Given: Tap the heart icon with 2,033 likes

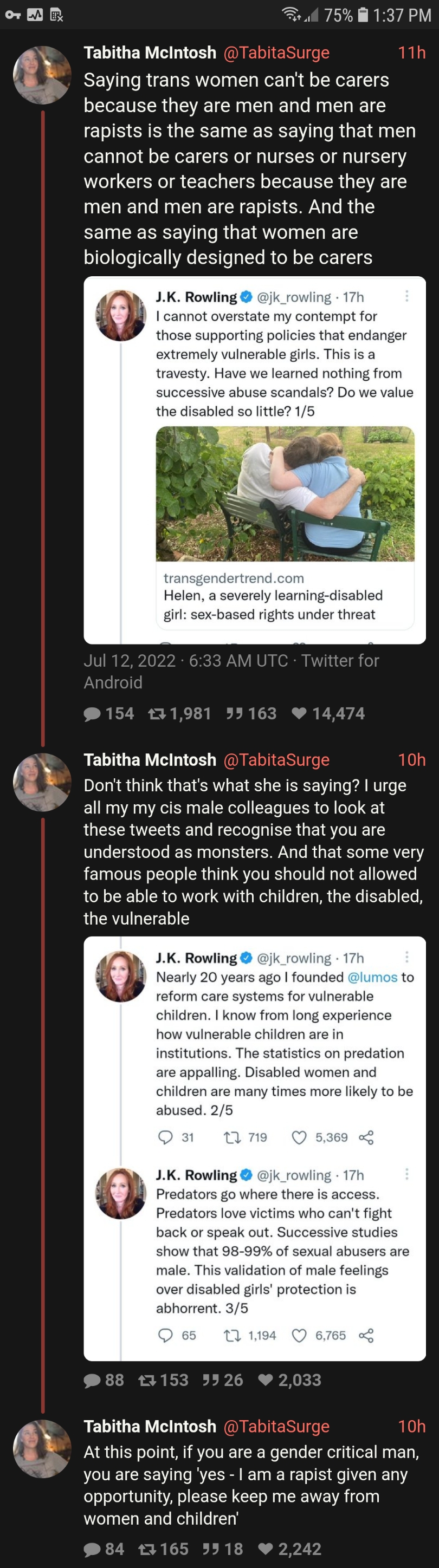Looking at the screenshot, I should pos(266,1380).
